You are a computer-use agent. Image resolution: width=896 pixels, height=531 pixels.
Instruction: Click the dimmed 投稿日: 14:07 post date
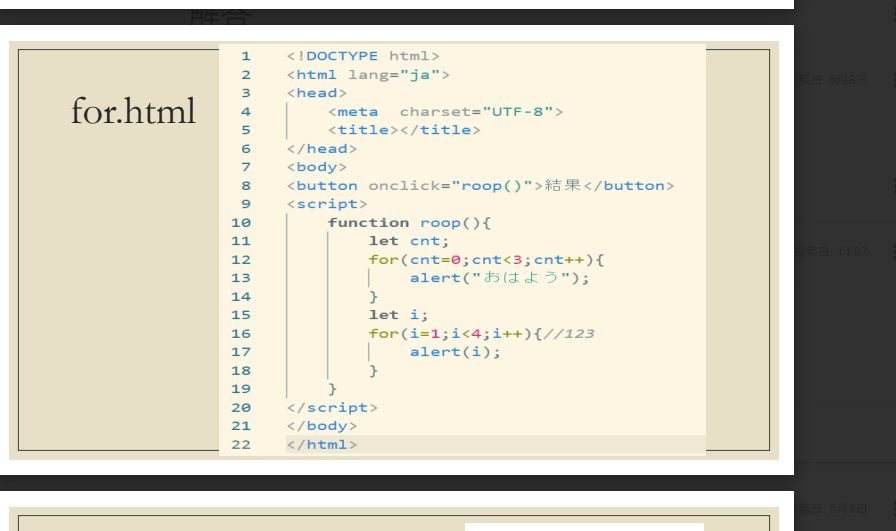[832, 251]
